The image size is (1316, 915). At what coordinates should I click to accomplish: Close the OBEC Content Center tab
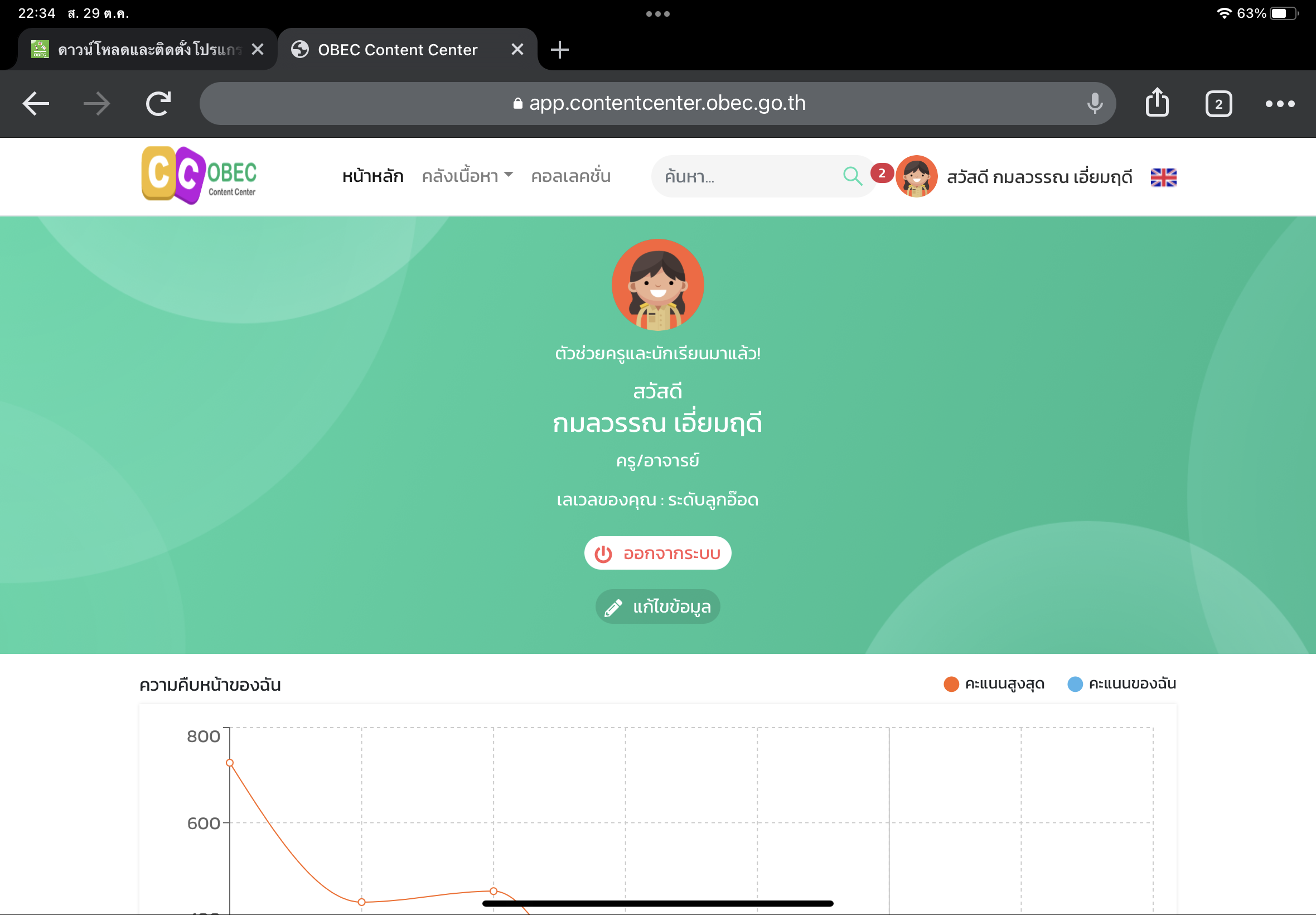tap(517, 49)
